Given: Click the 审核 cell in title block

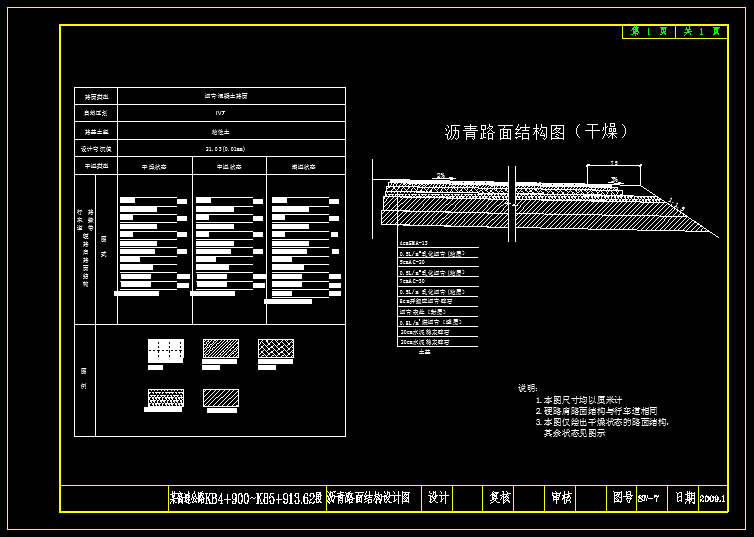Looking at the screenshot, I should point(560,497).
